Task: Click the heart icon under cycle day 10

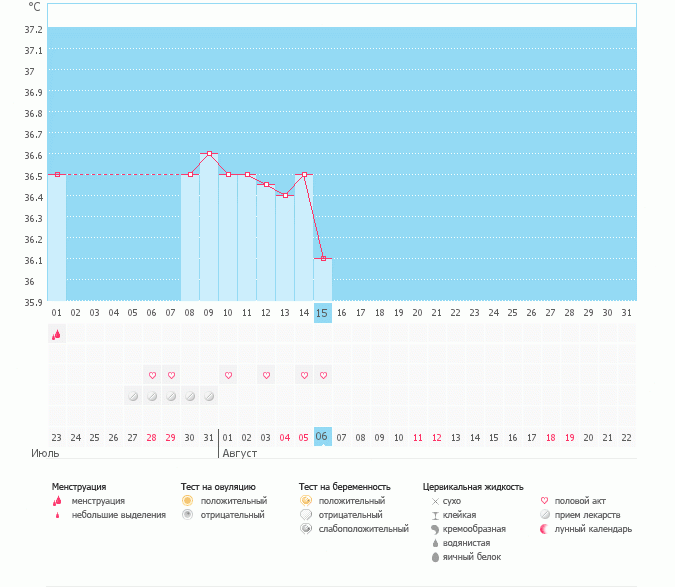Action: tap(228, 375)
